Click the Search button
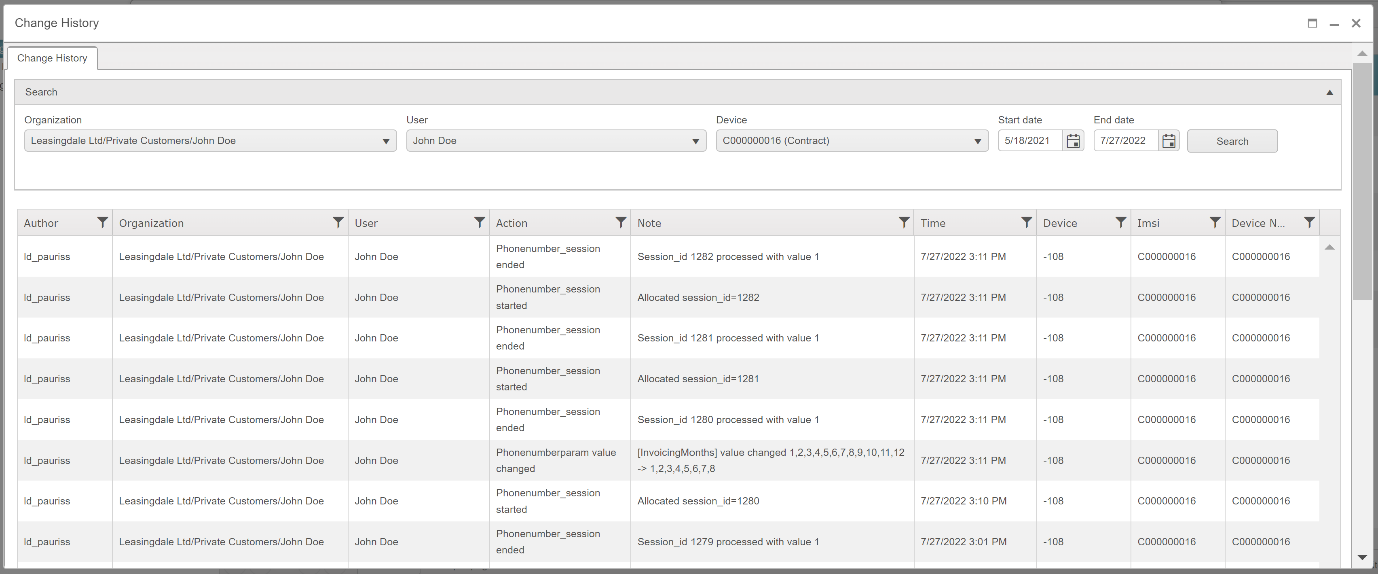Viewport: 1378px width, 574px height. (1231, 141)
